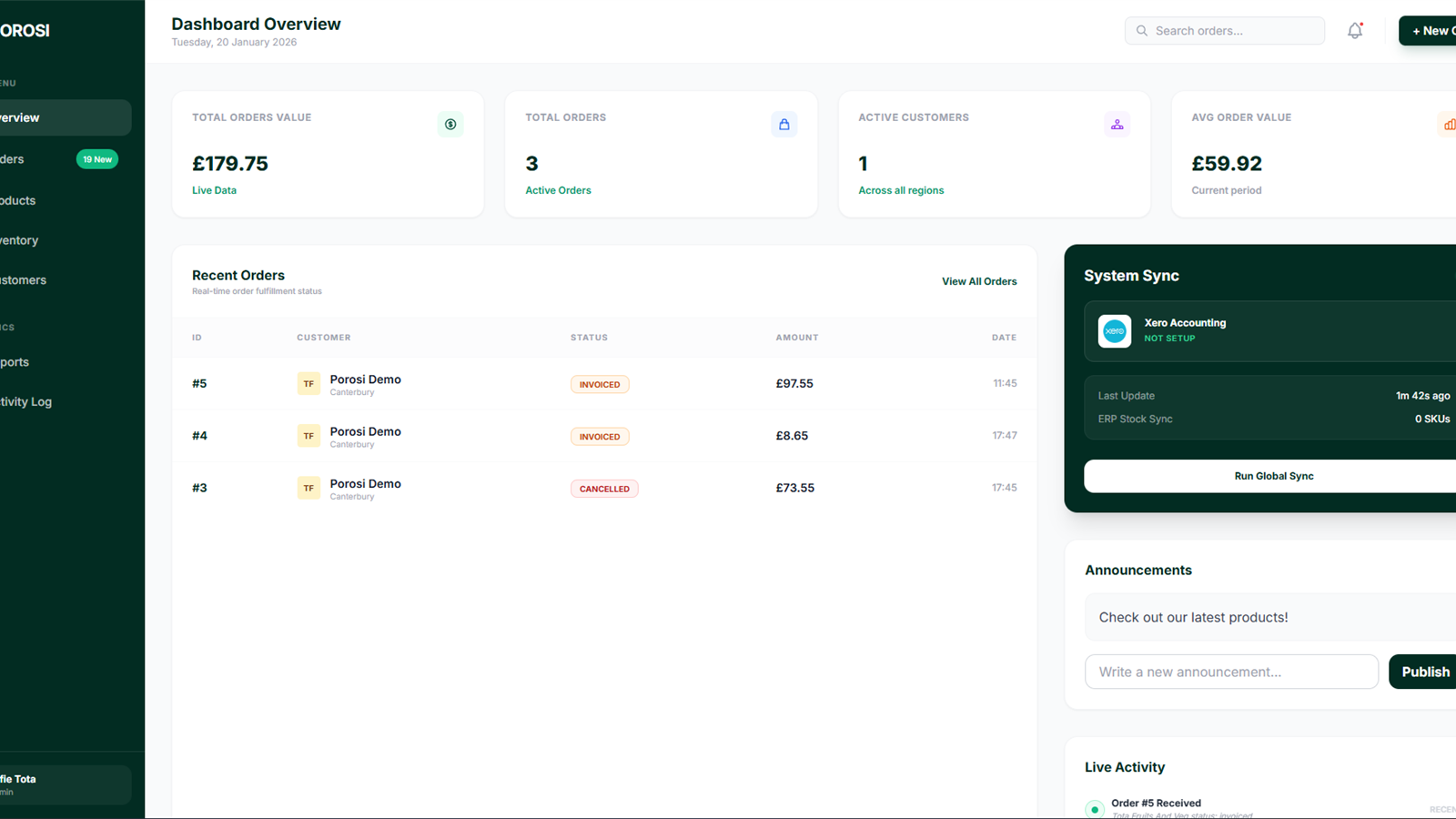Click Across all regions text

coord(901,190)
